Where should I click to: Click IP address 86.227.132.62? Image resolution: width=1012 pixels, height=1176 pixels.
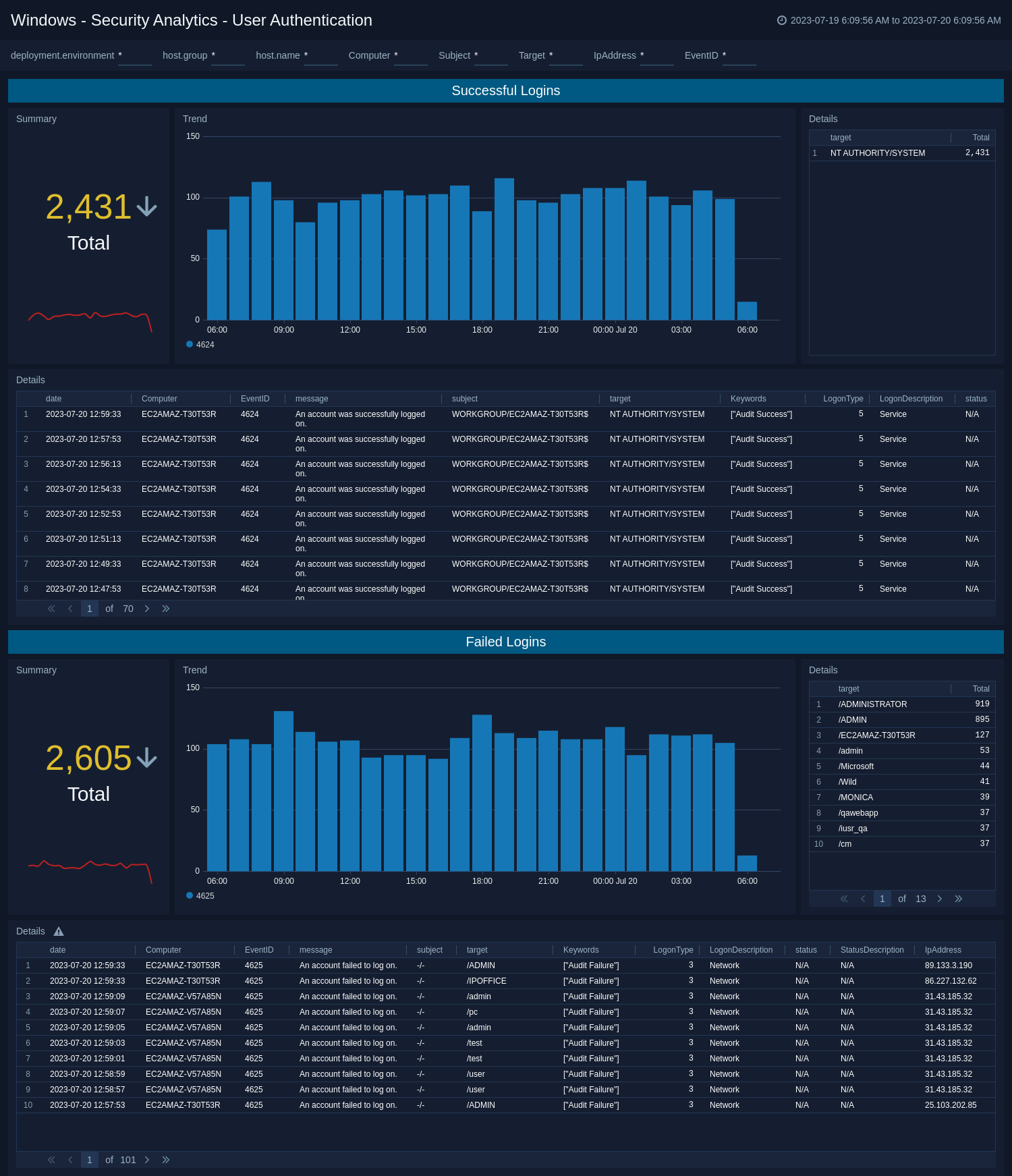(951, 981)
